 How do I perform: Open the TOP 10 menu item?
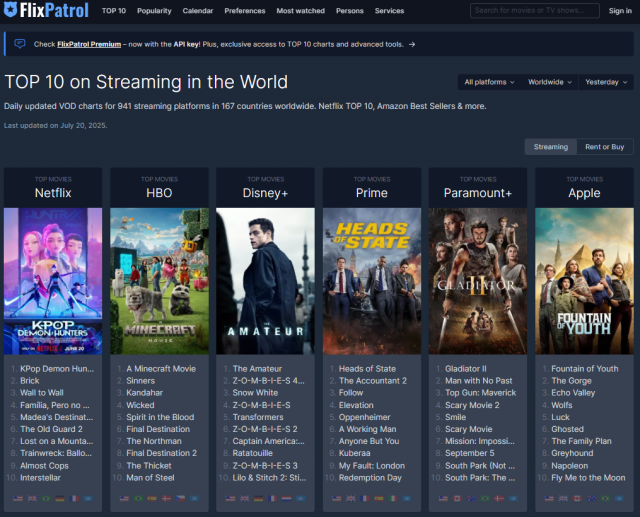(114, 11)
